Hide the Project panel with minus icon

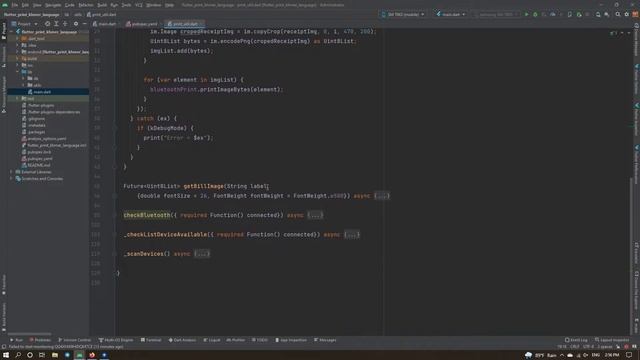[84, 24]
